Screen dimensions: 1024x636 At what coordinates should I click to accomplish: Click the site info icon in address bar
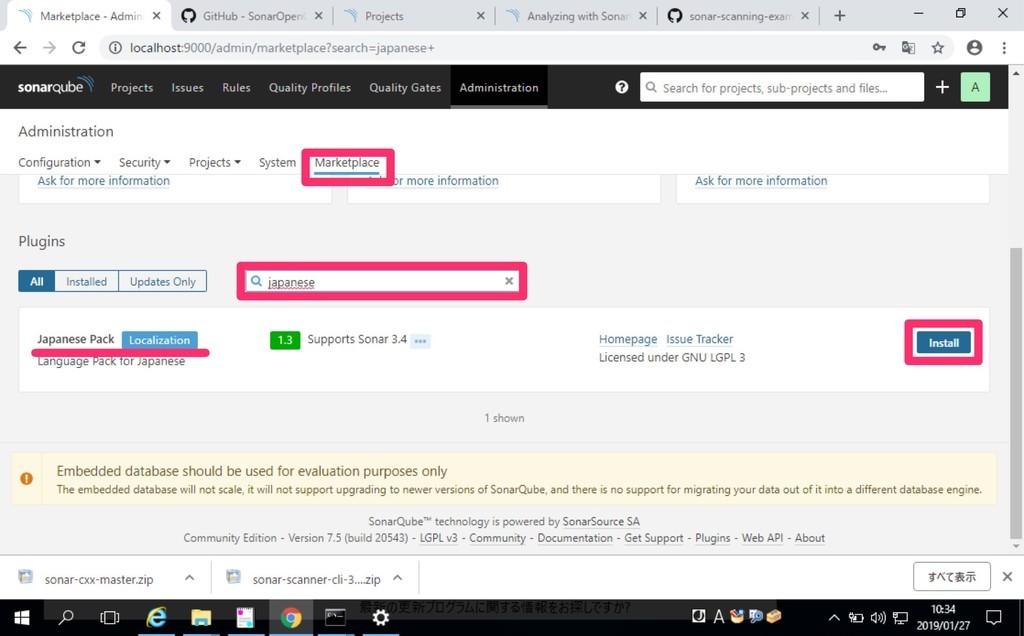(115, 48)
